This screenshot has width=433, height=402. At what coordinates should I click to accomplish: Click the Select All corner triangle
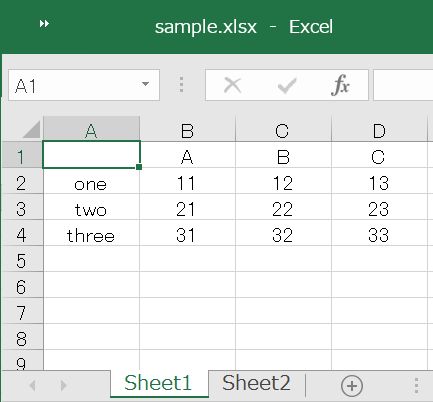point(32,130)
